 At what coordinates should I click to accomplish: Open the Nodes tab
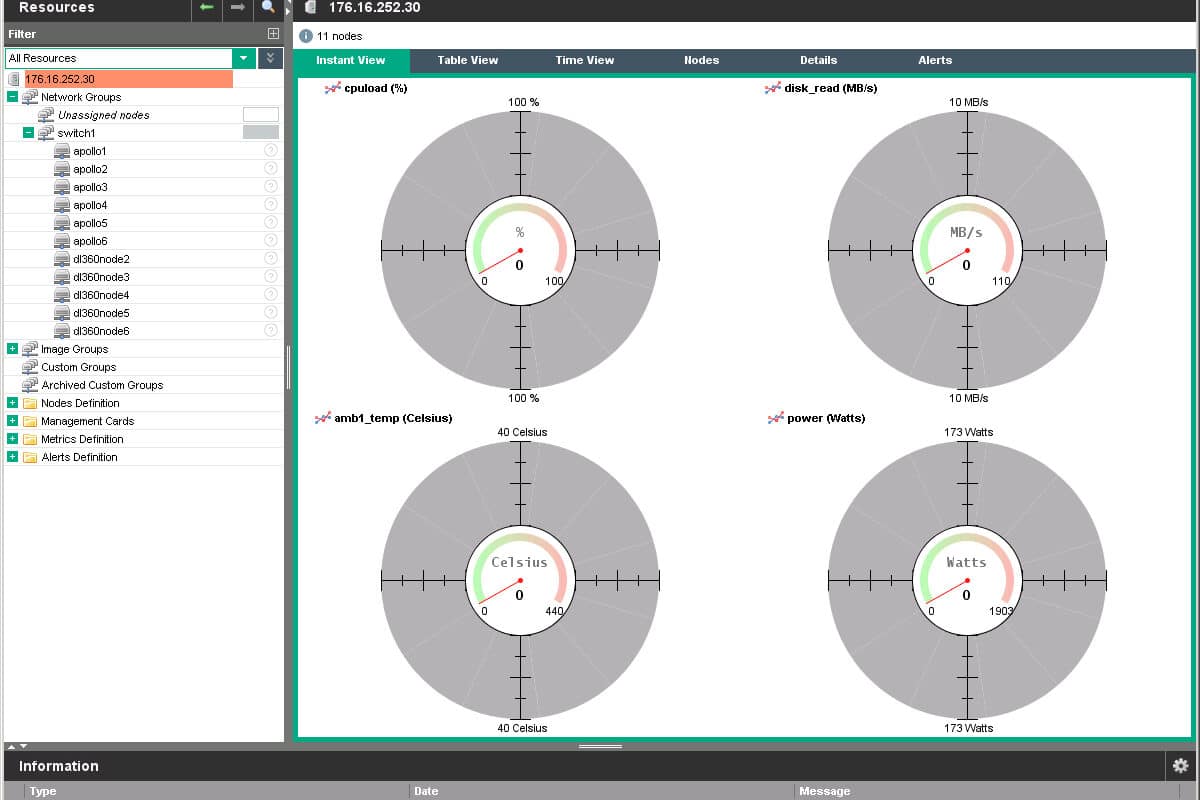click(702, 60)
